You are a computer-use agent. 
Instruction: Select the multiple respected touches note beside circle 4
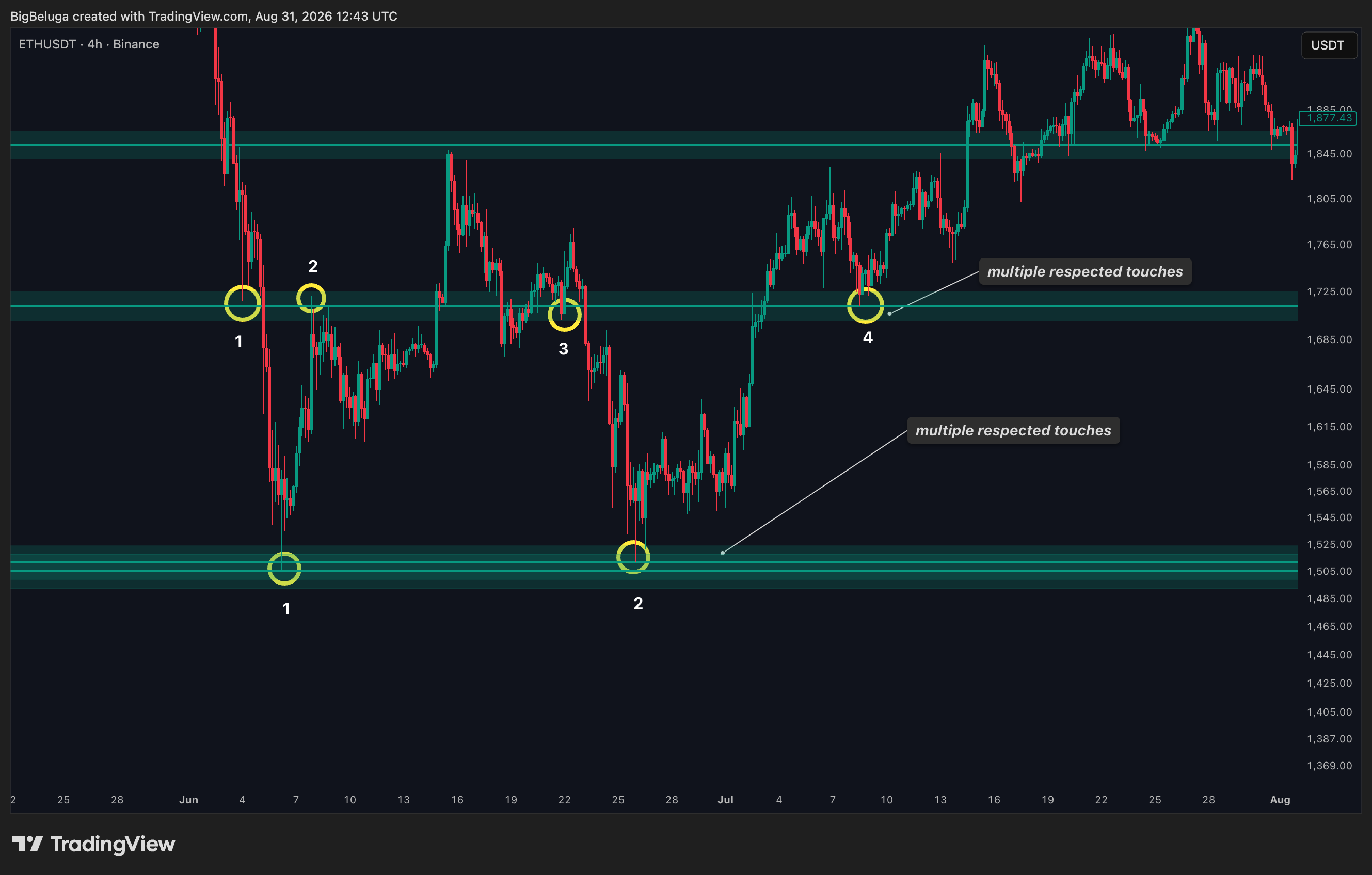[1085, 271]
